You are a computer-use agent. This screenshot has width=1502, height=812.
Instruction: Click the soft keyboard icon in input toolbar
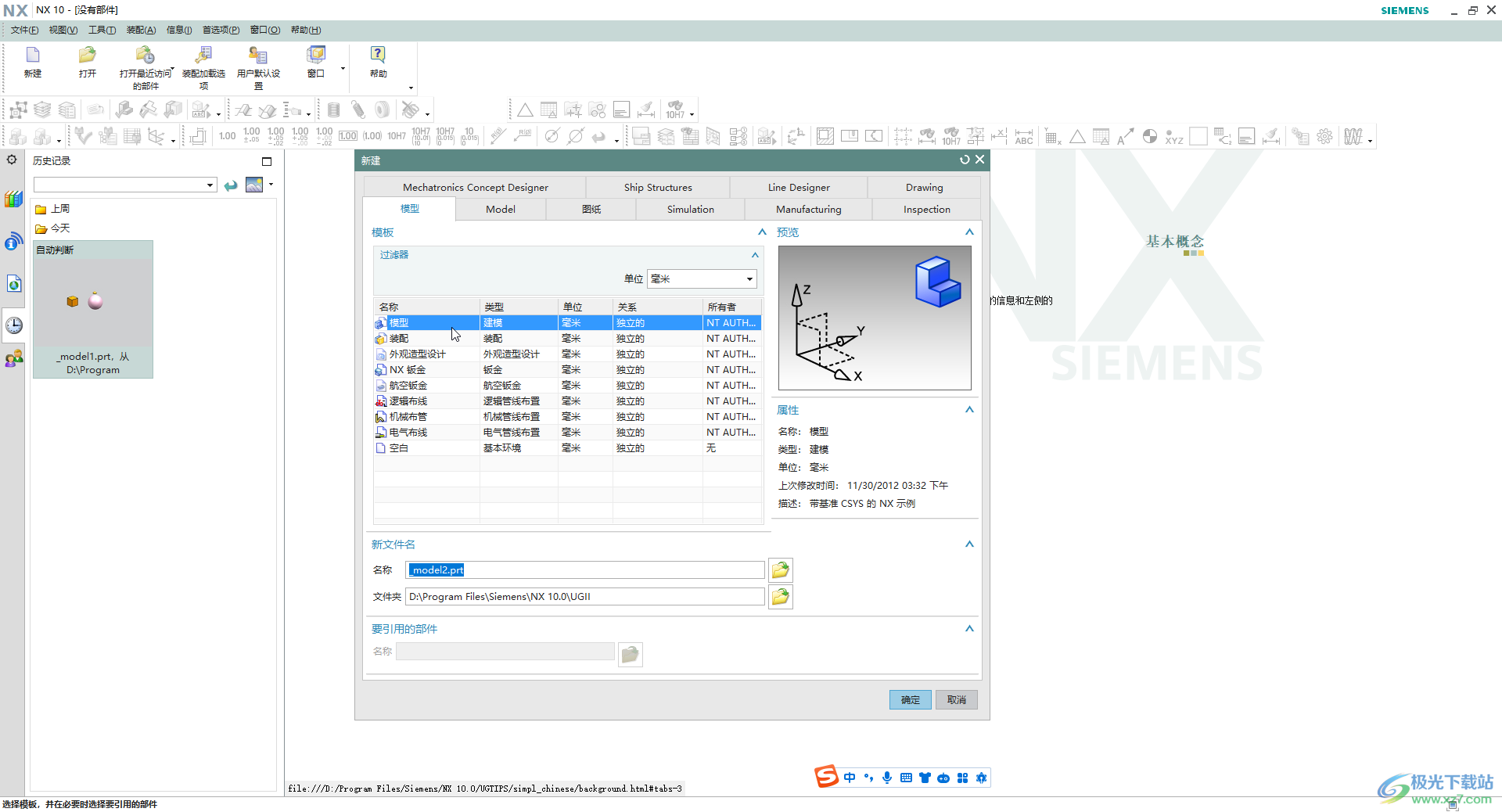point(906,778)
